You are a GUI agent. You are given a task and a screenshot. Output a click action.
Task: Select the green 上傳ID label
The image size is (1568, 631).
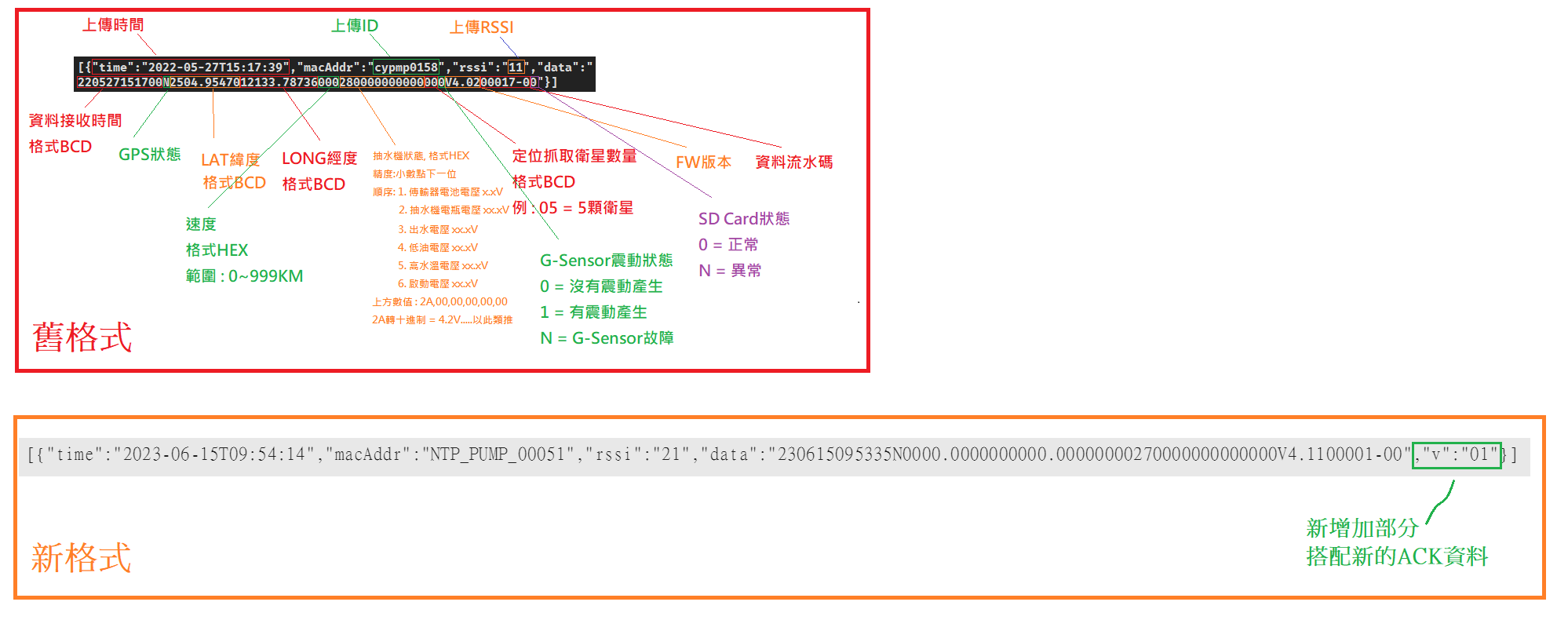coord(354,26)
